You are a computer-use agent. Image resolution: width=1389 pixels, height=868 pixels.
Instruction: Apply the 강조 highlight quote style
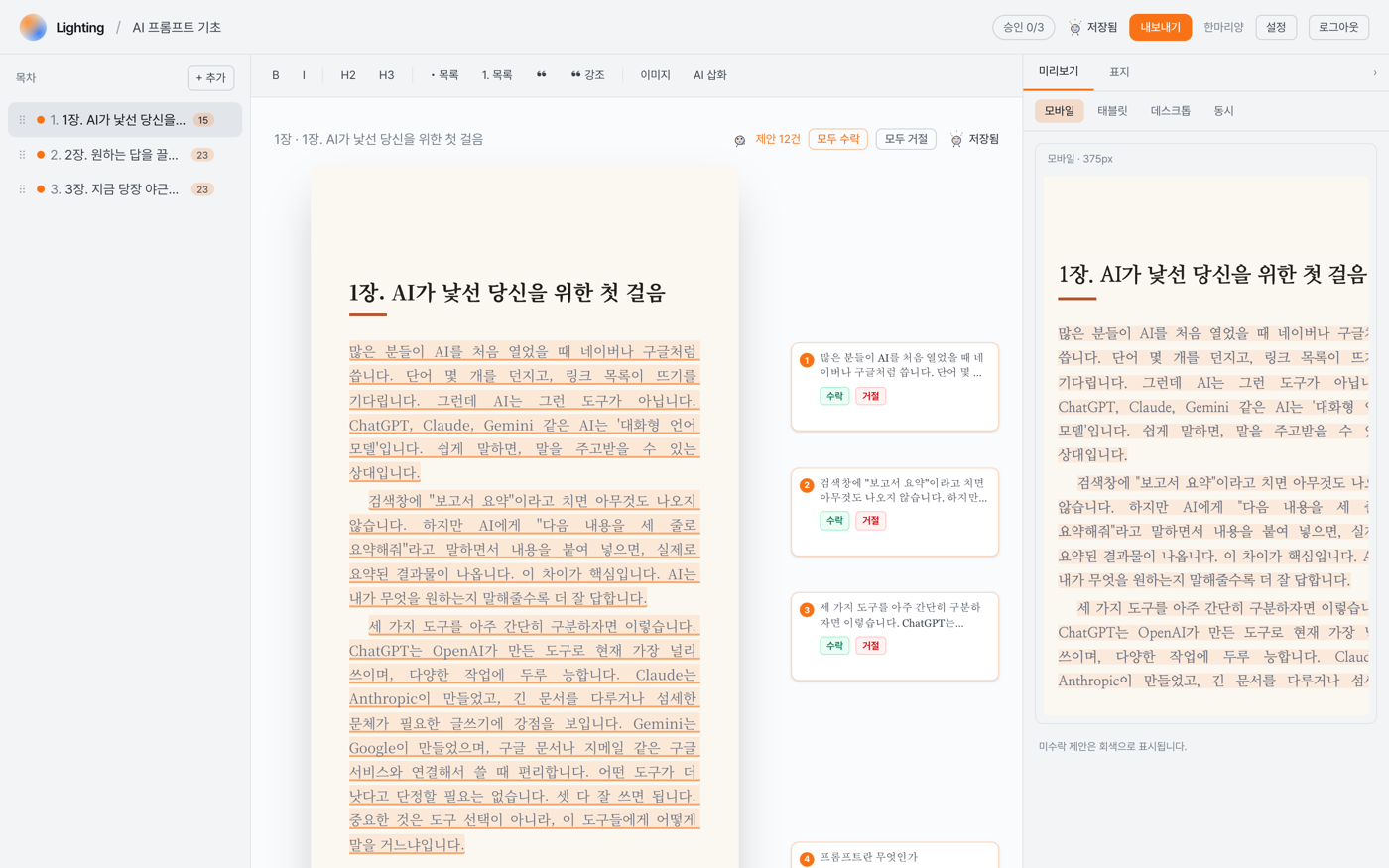click(588, 75)
